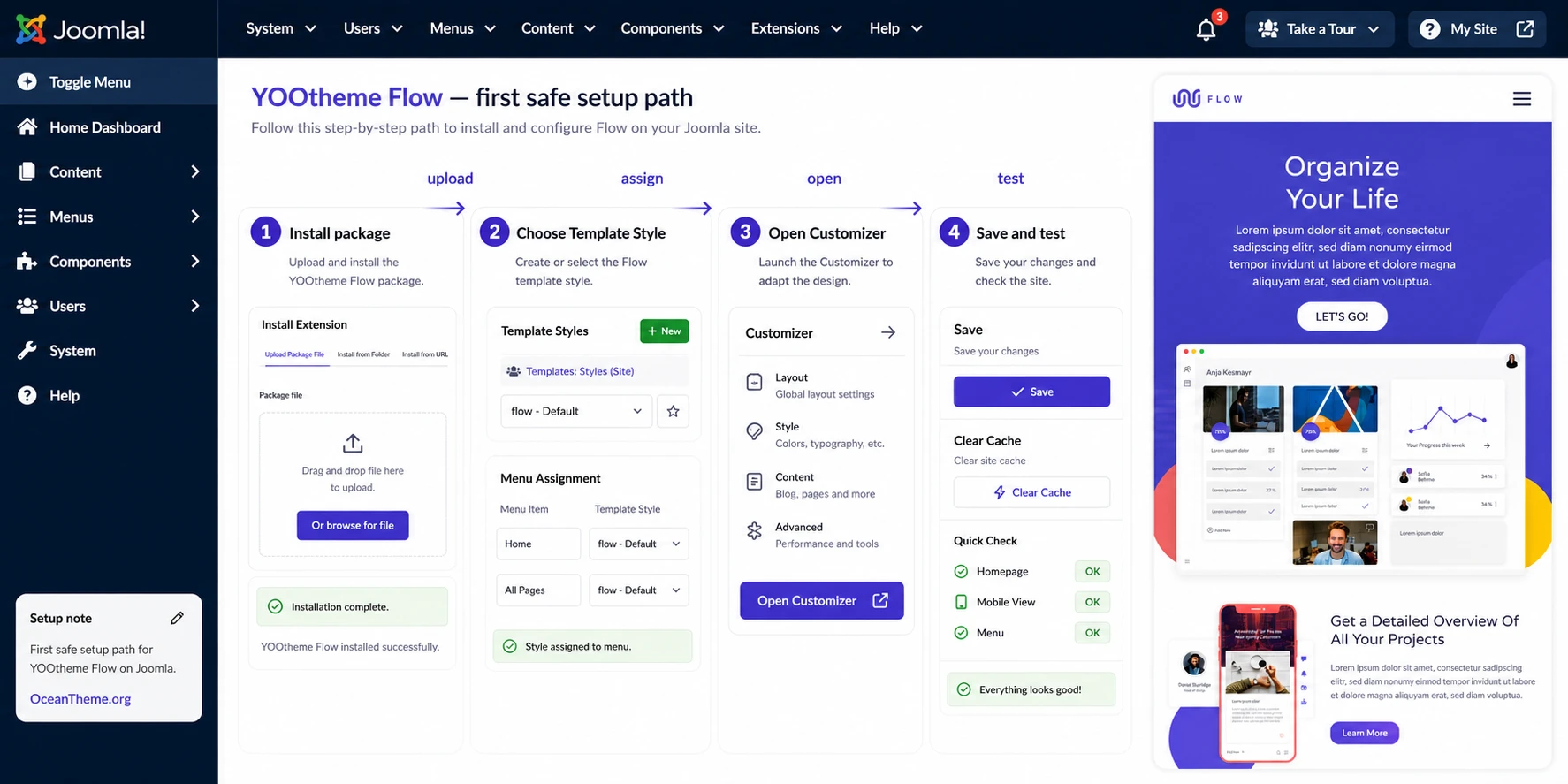
Task: Open the Take a Tour dropdown
Action: 1320,29
